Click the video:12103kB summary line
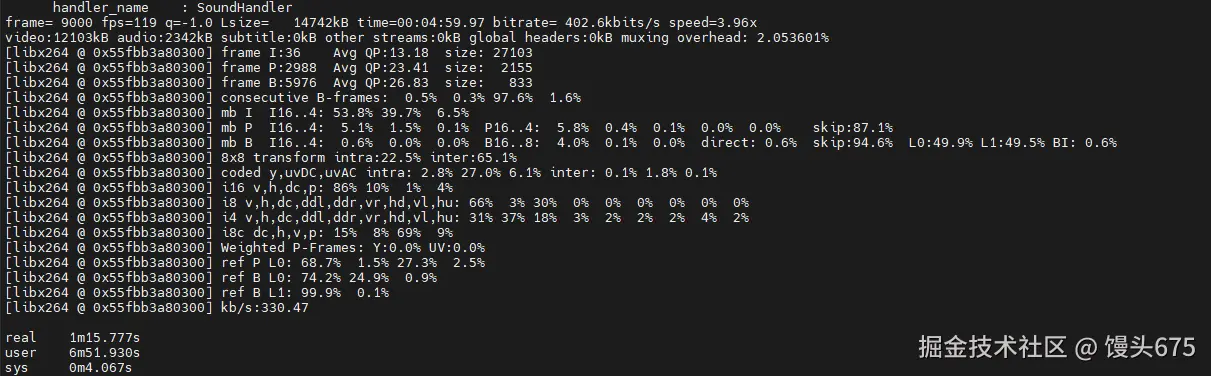 click(417, 37)
